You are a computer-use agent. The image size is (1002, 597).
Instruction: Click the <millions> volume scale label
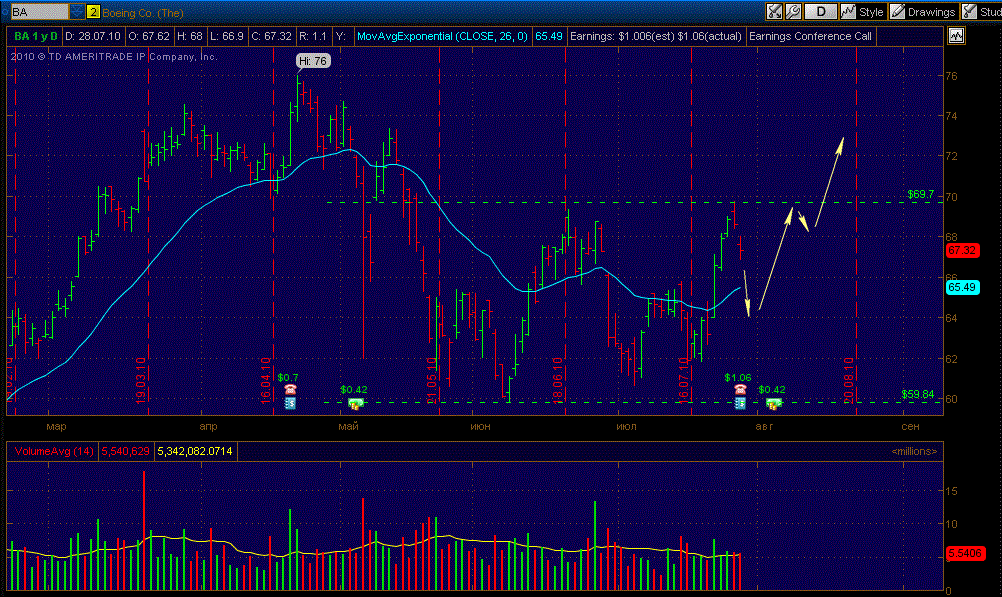click(x=914, y=451)
